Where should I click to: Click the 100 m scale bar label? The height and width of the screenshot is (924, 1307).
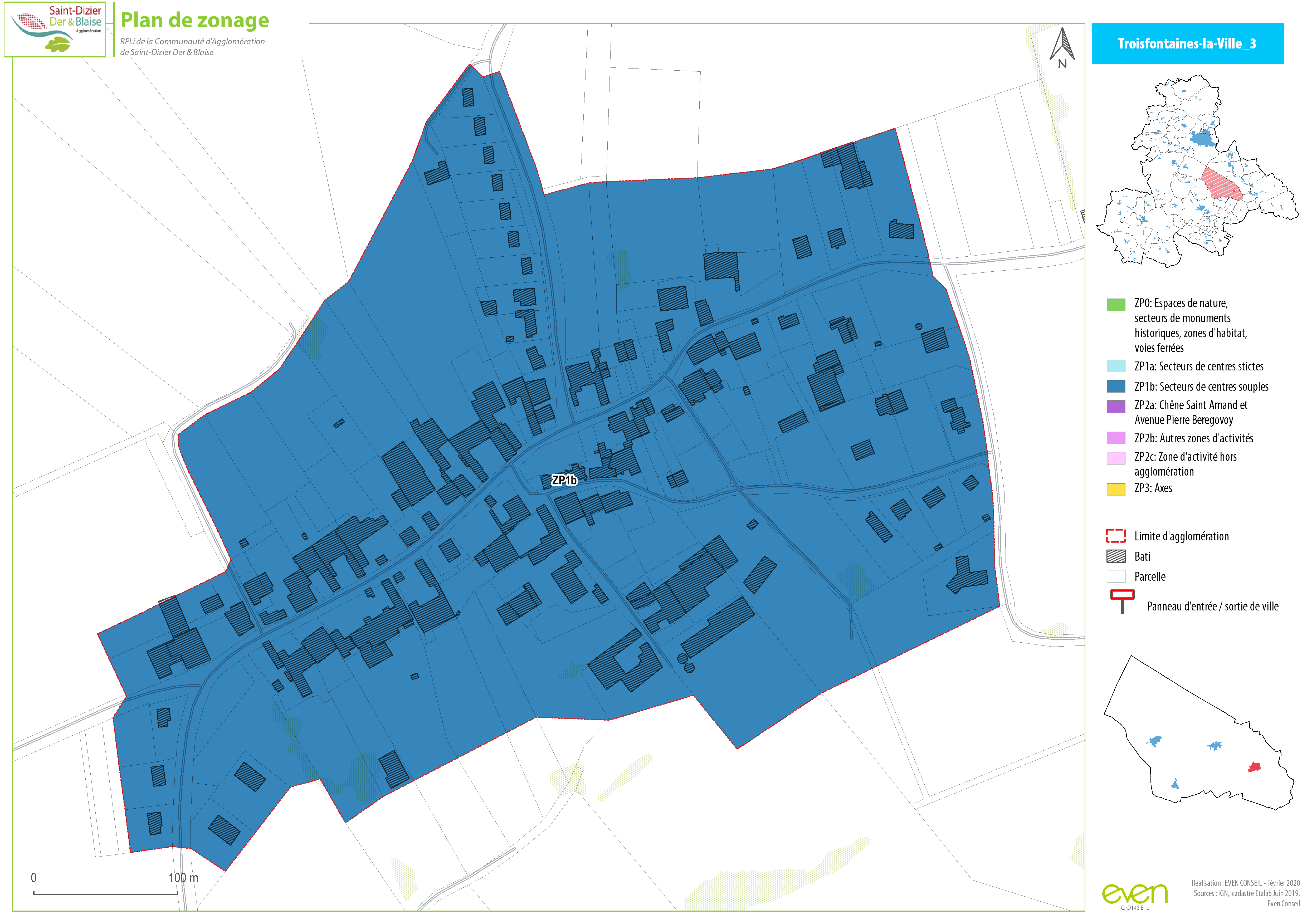tap(183, 878)
